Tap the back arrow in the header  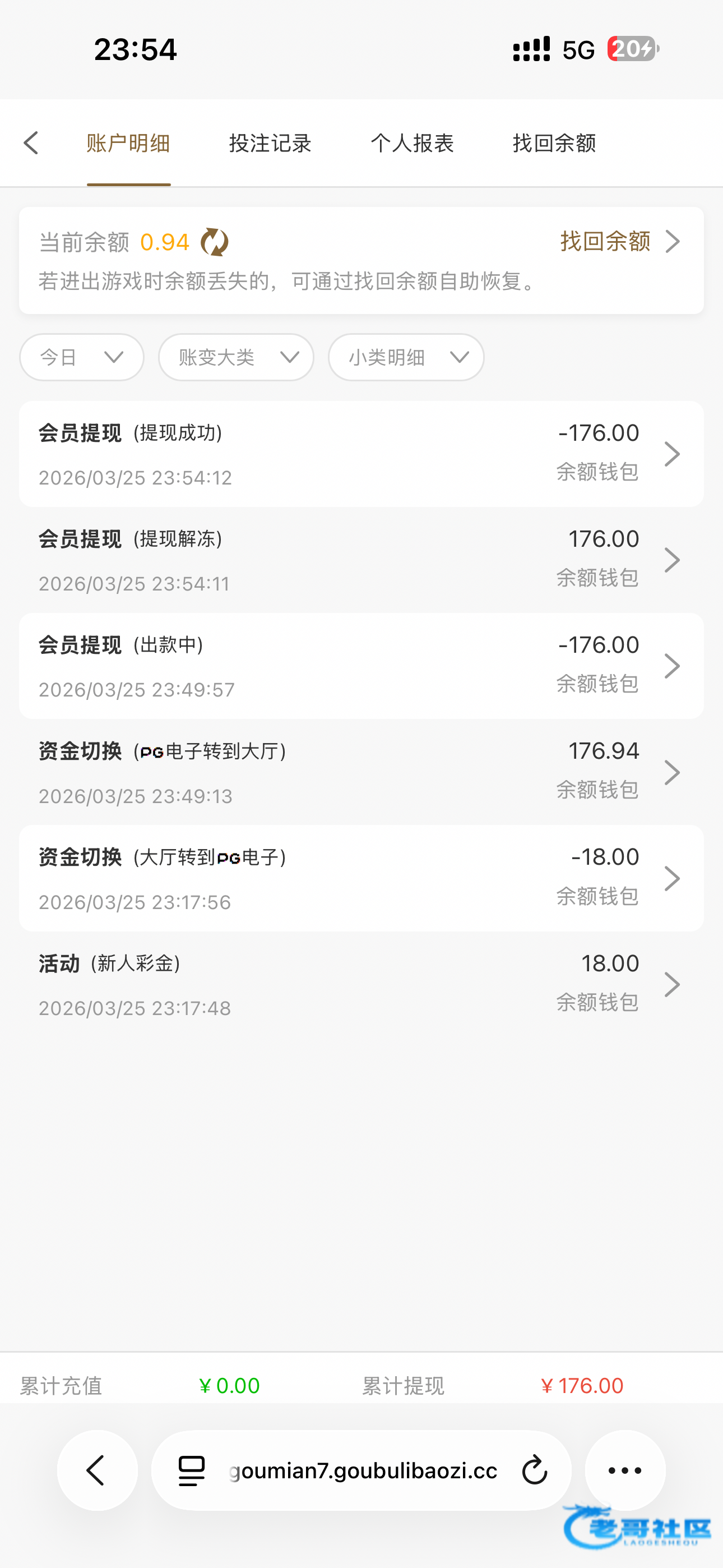coord(31,143)
